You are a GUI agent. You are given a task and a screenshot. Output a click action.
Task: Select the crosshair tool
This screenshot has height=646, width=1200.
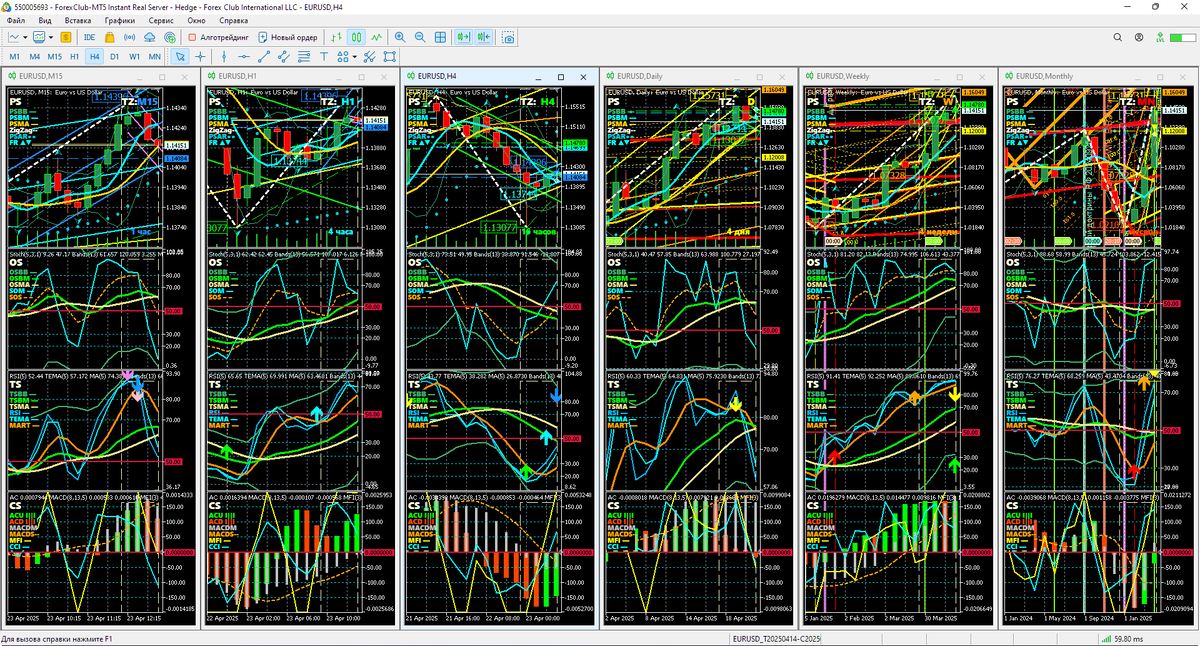coord(200,57)
